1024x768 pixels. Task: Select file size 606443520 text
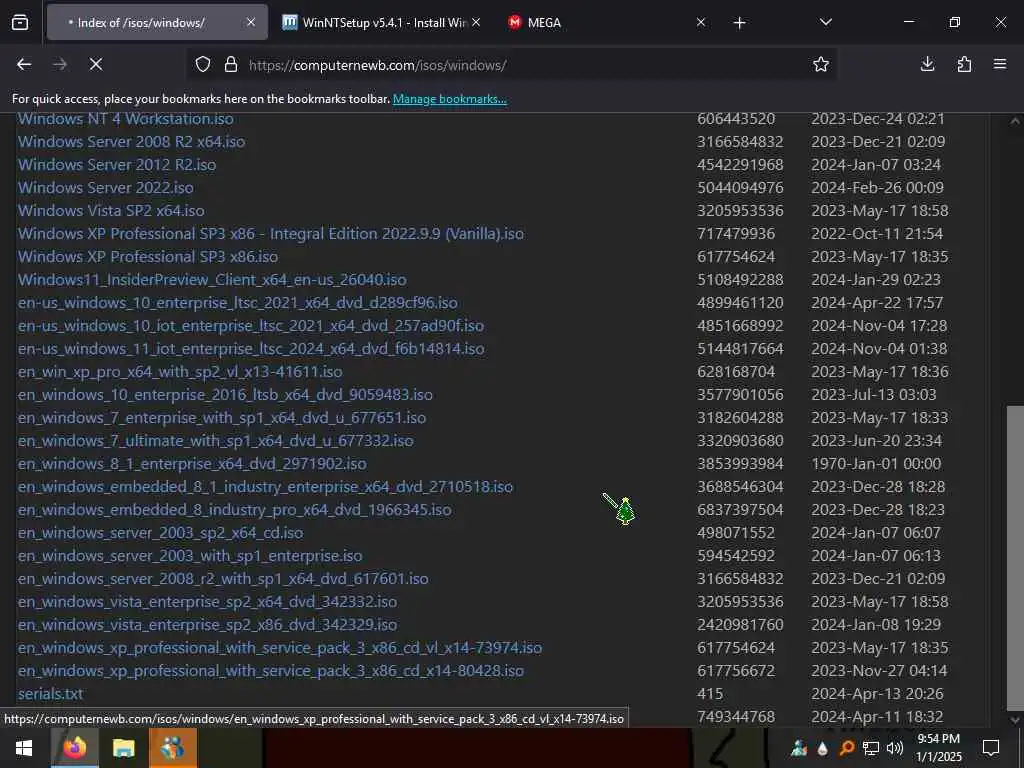[x=736, y=119]
